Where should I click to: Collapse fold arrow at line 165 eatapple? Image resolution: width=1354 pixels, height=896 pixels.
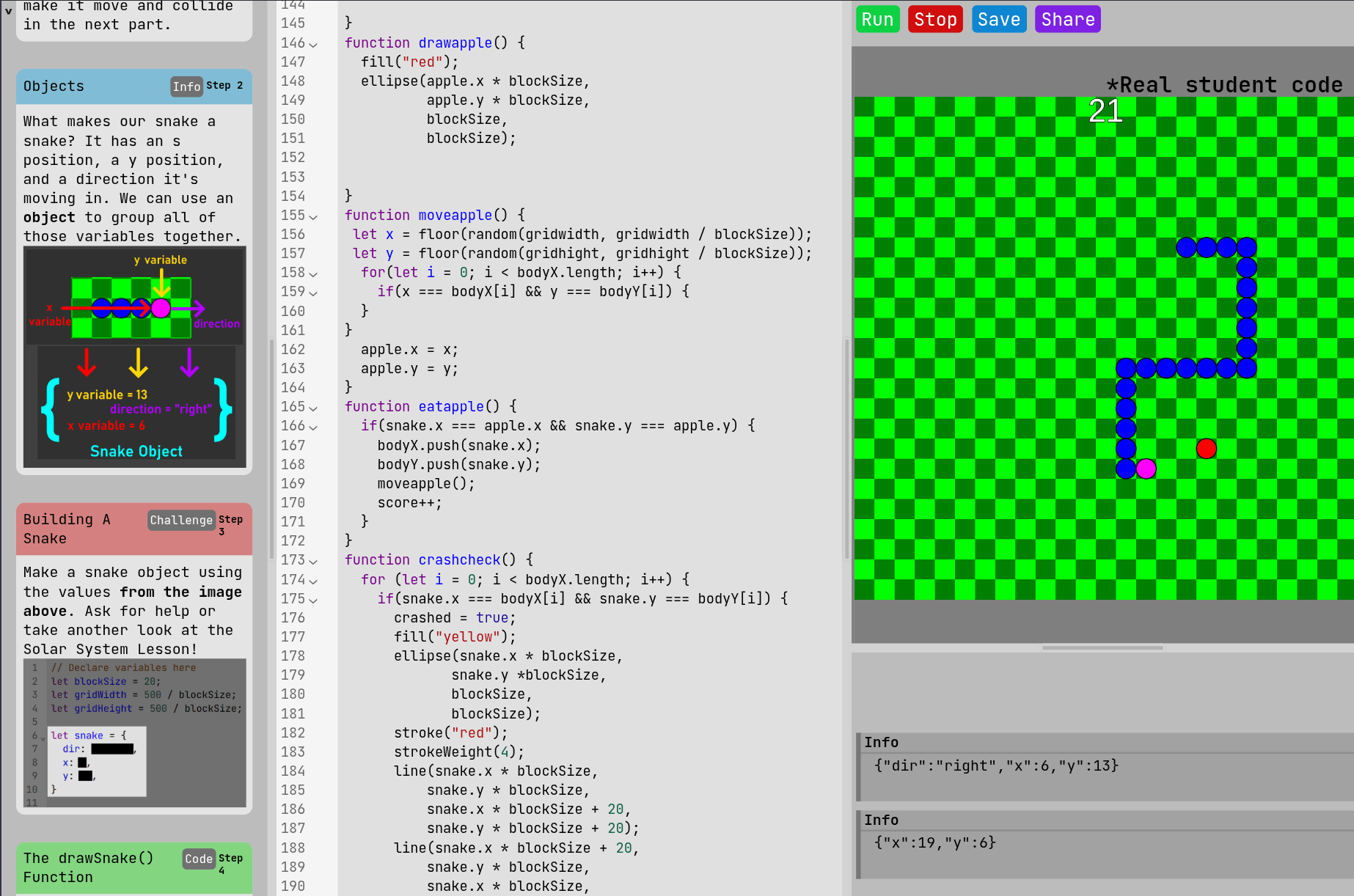pos(313,408)
